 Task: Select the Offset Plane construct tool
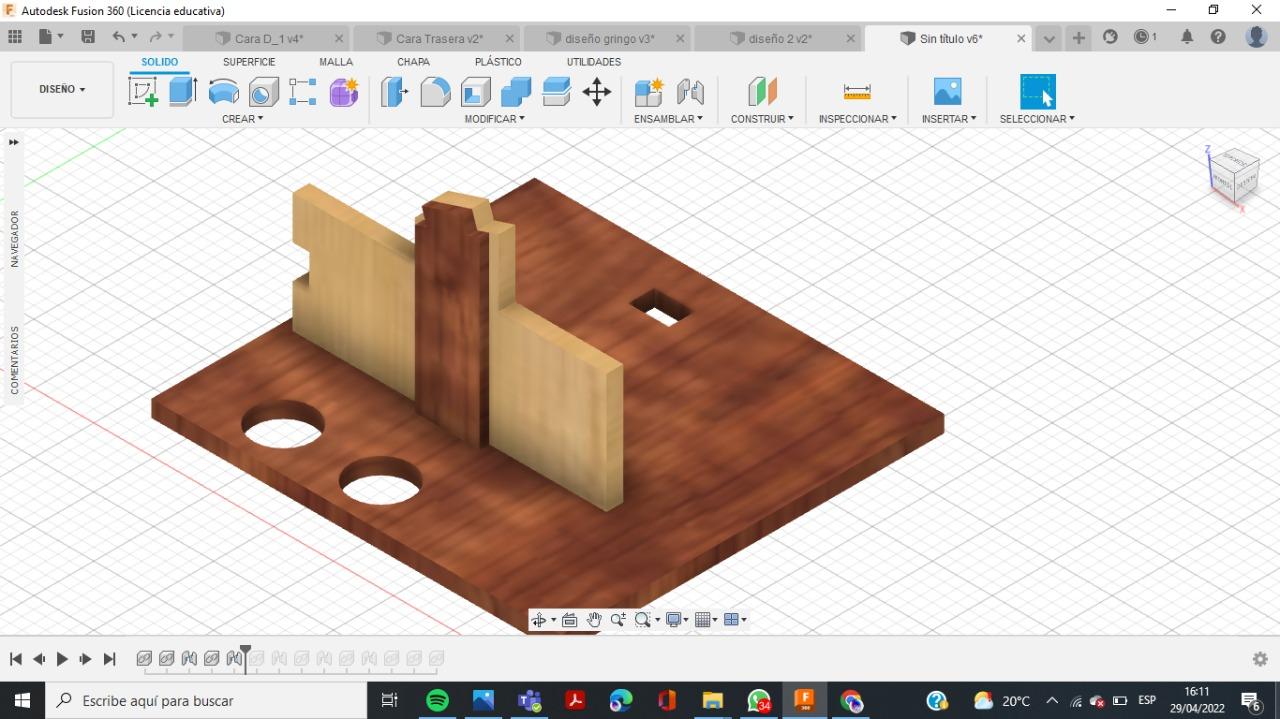pyautogui.click(x=762, y=92)
